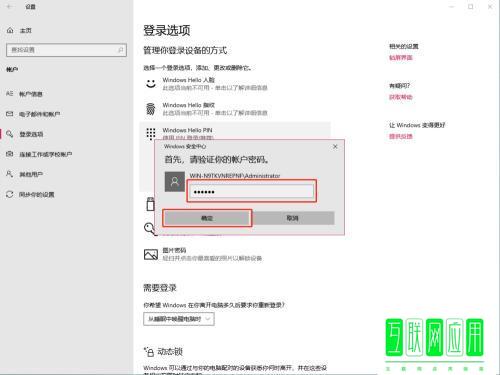Select the Windows Hello PIN keypad icon
The width and height of the screenshot is (500, 375).
pos(151,134)
